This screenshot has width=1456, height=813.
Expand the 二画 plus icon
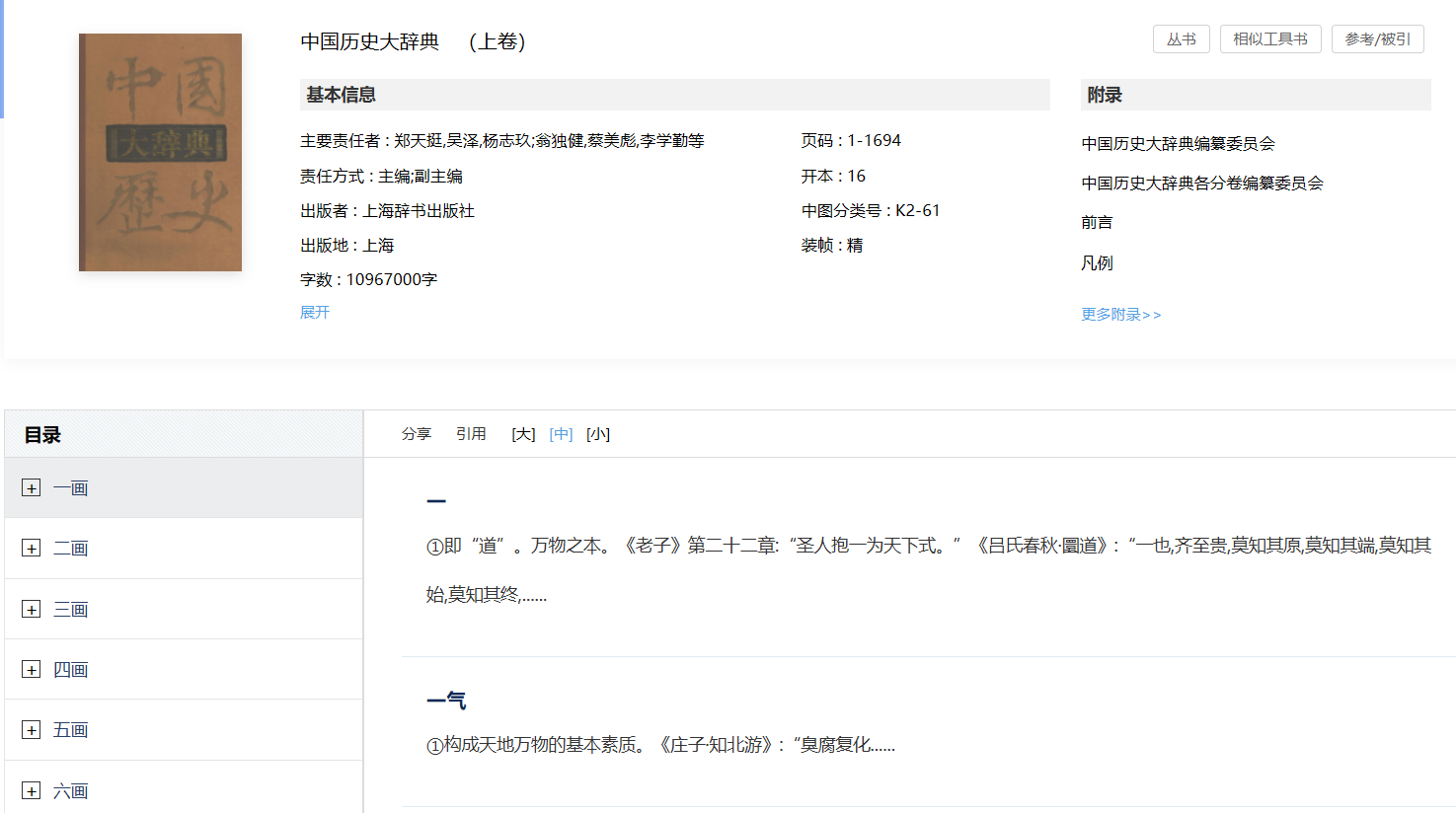[x=32, y=549]
